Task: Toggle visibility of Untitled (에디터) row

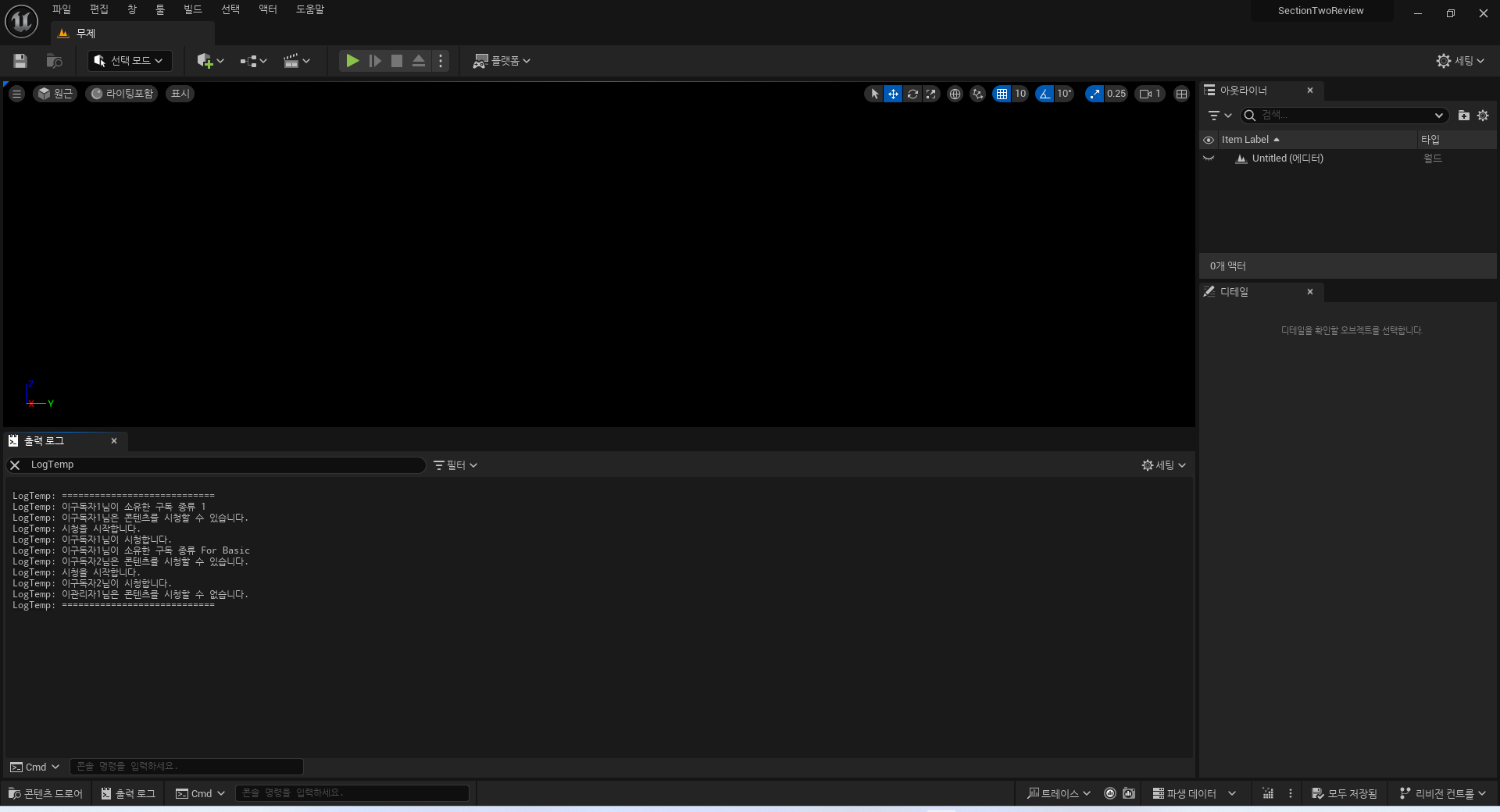Action: click(x=1209, y=158)
